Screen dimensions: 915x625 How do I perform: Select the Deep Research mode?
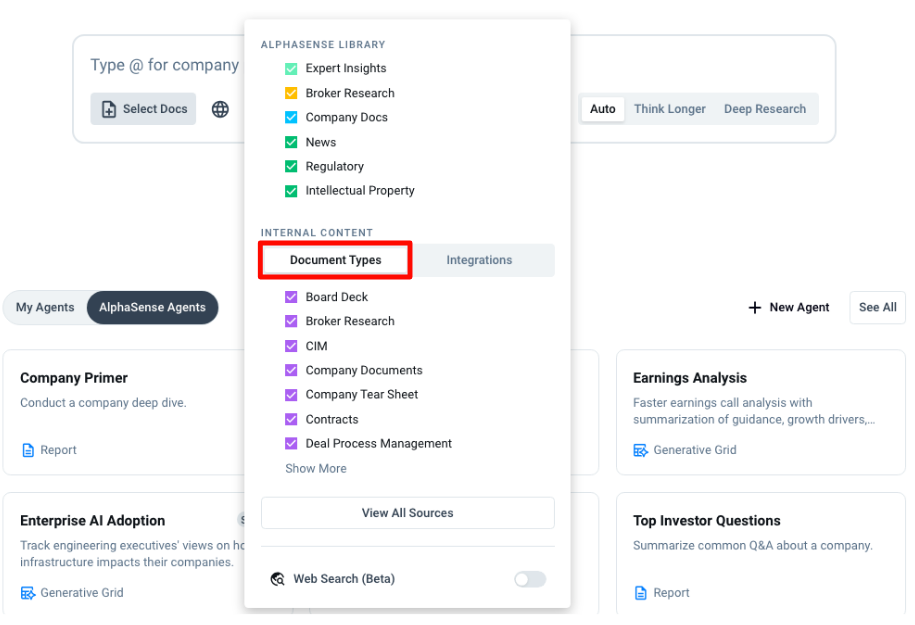coord(764,109)
